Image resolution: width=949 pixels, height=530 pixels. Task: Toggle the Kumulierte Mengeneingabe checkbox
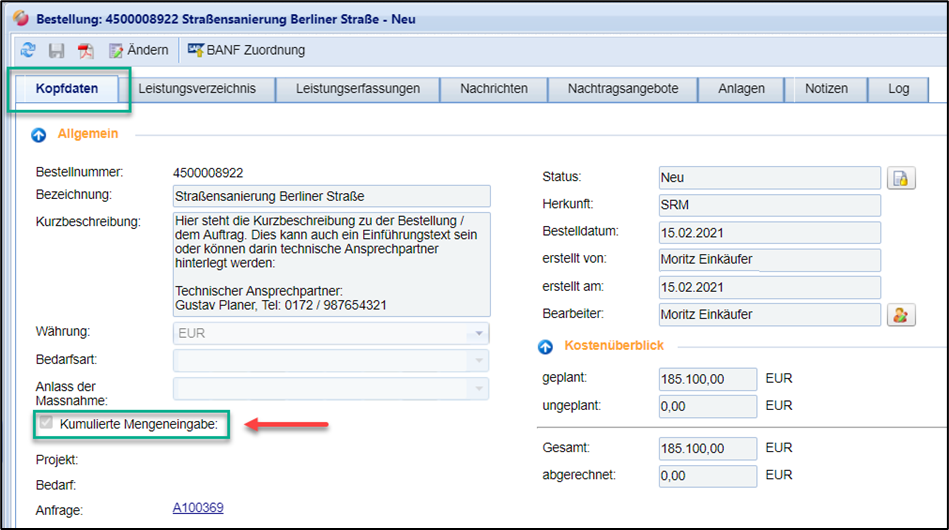point(44,424)
